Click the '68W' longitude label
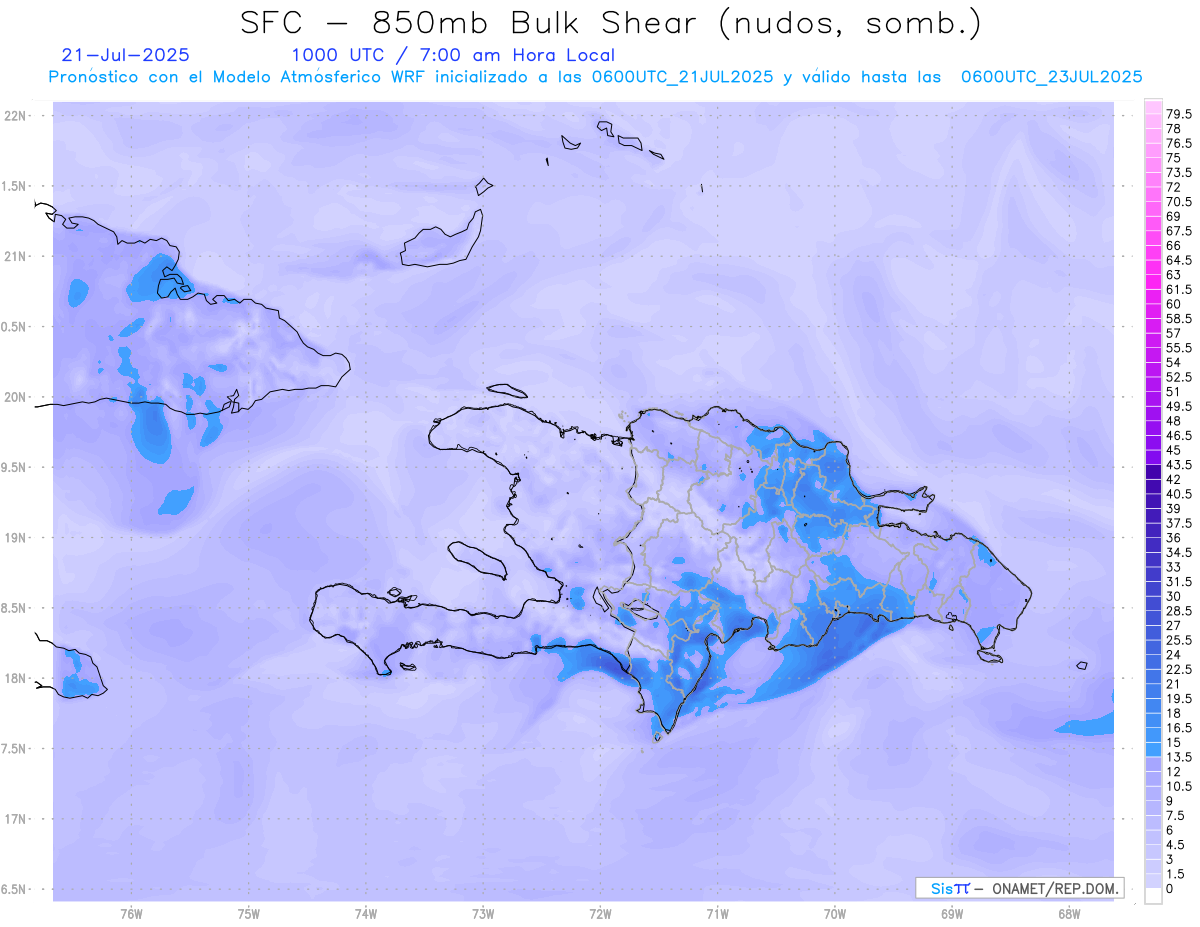The height and width of the screenshot is (927, 1200). tap(1069, 915)
